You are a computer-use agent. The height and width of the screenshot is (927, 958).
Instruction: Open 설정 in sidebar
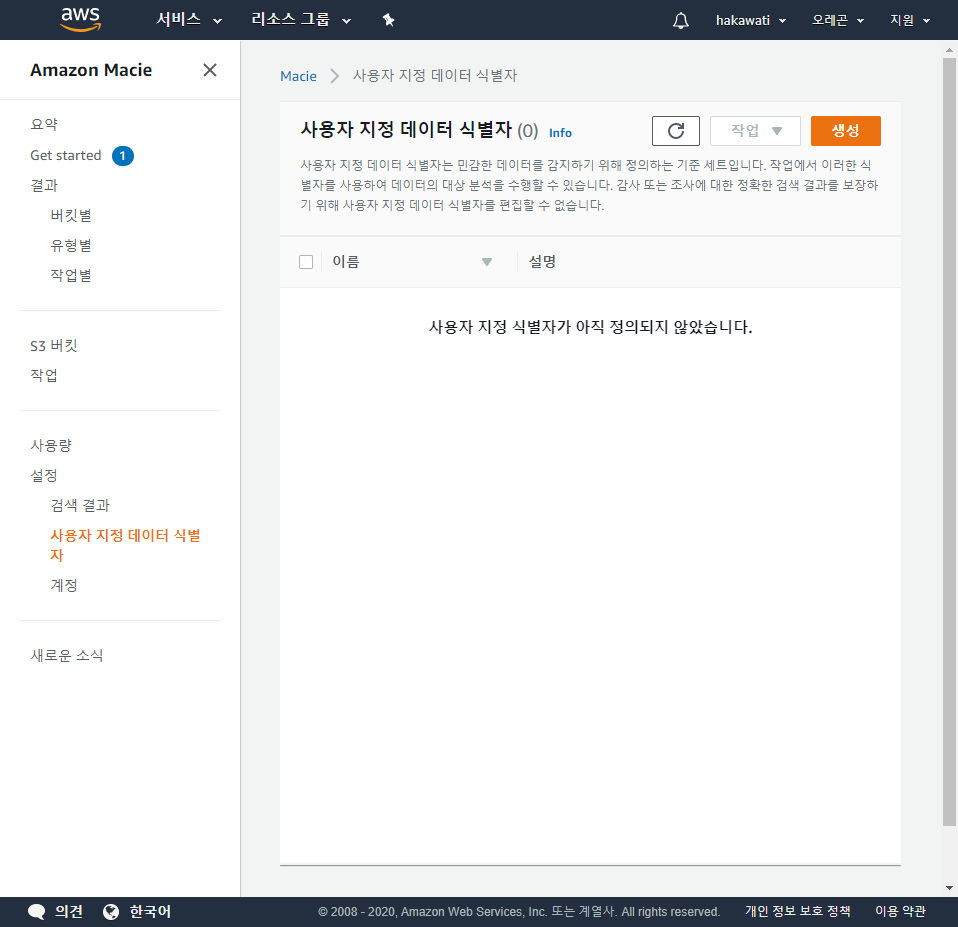click(x=44, y=475)
